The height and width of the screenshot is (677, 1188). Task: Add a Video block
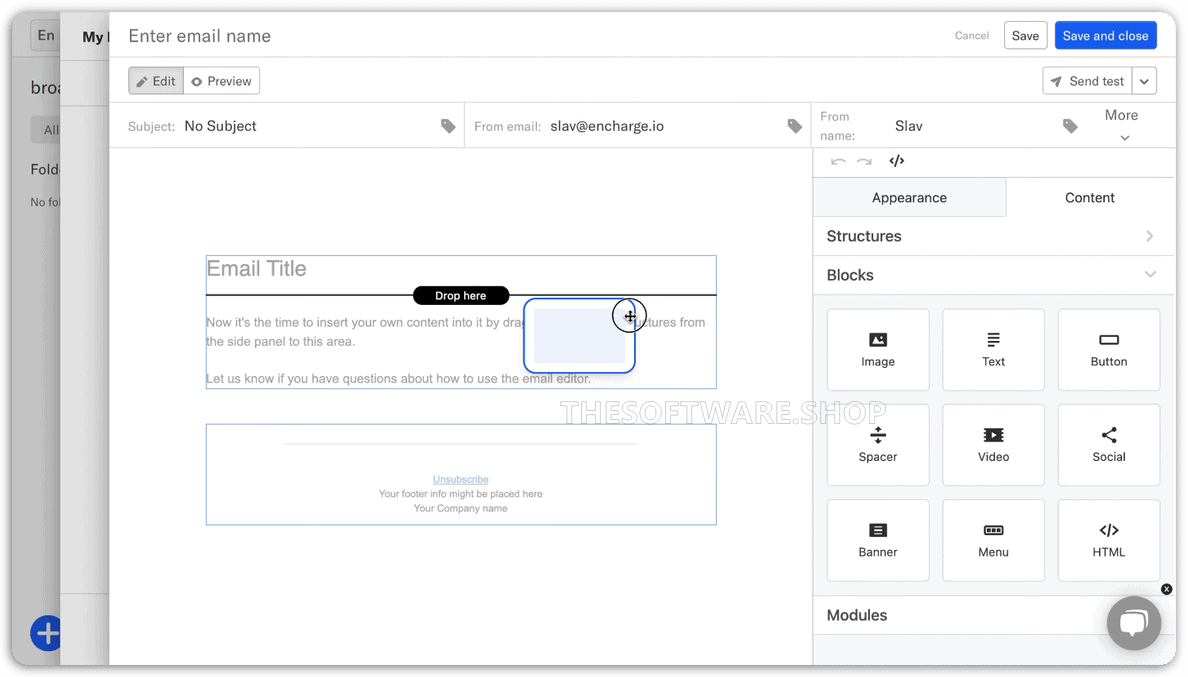[993, 445]
